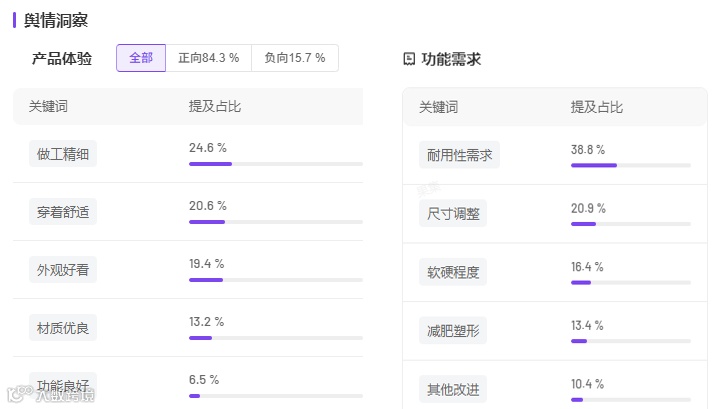Click the 尺寸调整 keyword tag

(x=453, y=213)
